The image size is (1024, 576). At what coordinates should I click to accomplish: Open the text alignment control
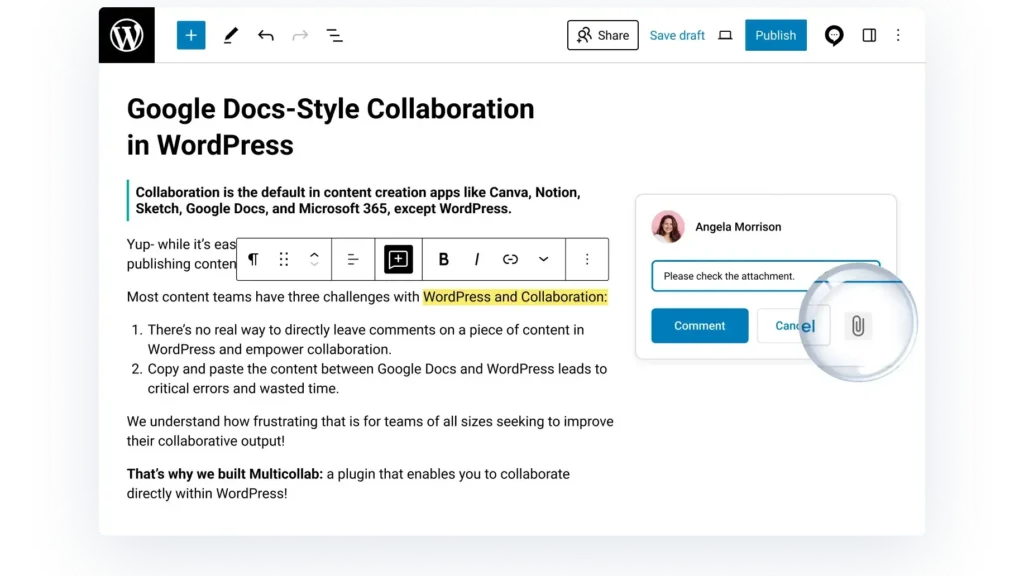click(353, 259)
